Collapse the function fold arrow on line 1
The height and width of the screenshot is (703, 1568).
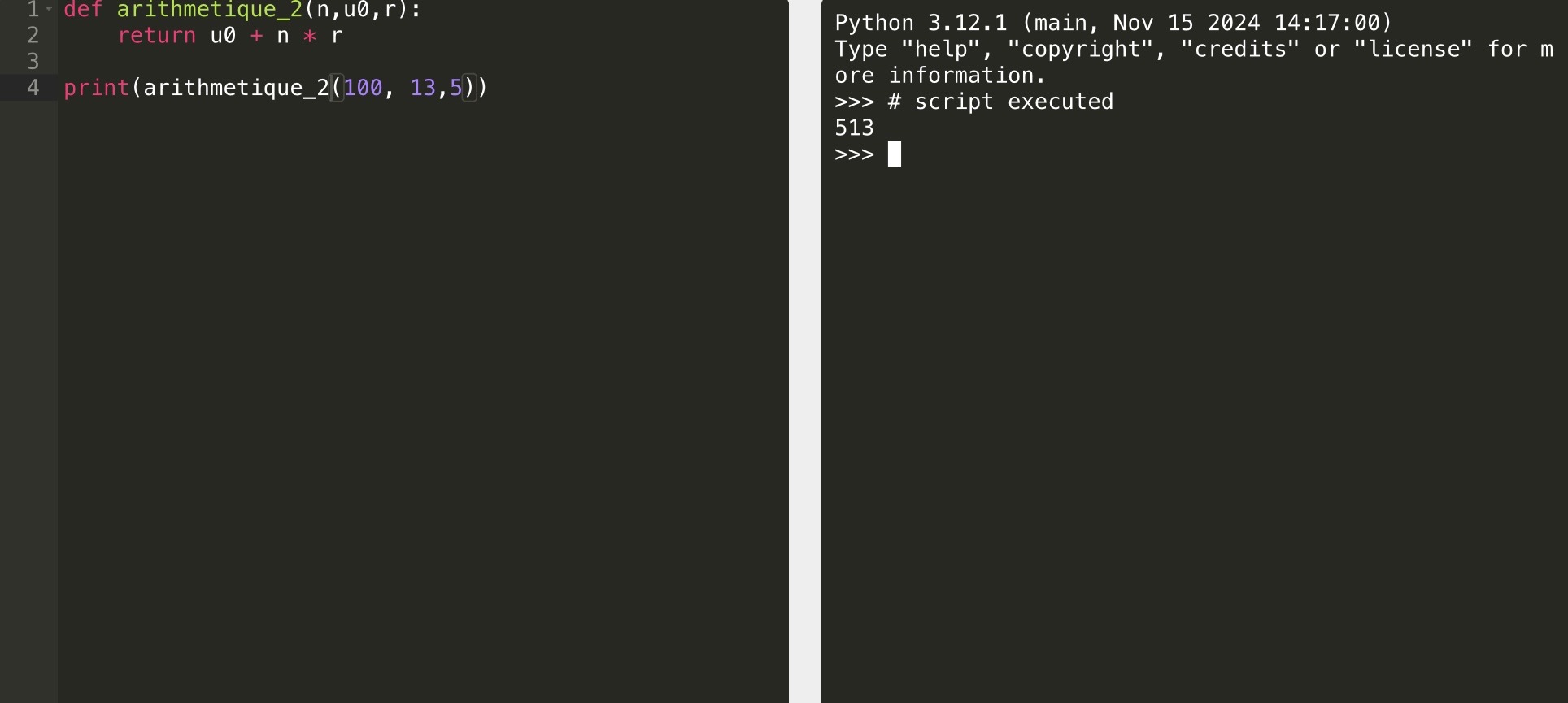(x=50, y=9)
